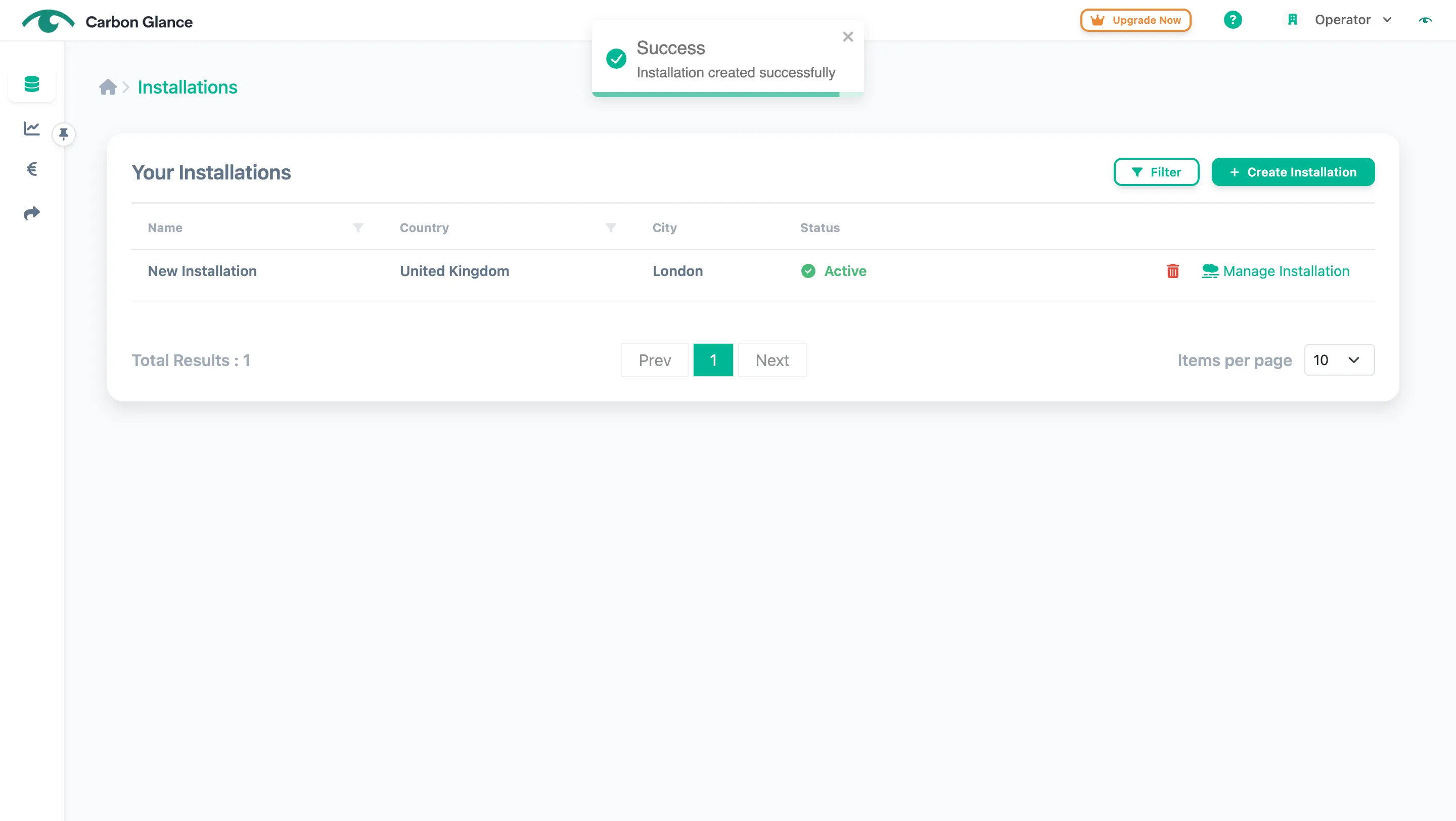Go home via breadcrumb house icon
Screen dimensions: 1456x821
pos(107,87)
